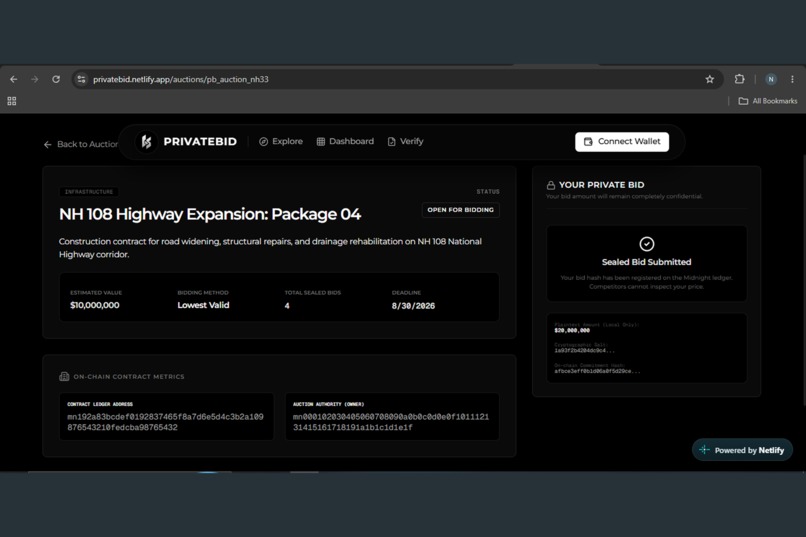Image resolution: width=806 pixels, height=537 pixels.
Task: Click the PrivateBid logo icon
Action: pos(146,141)
